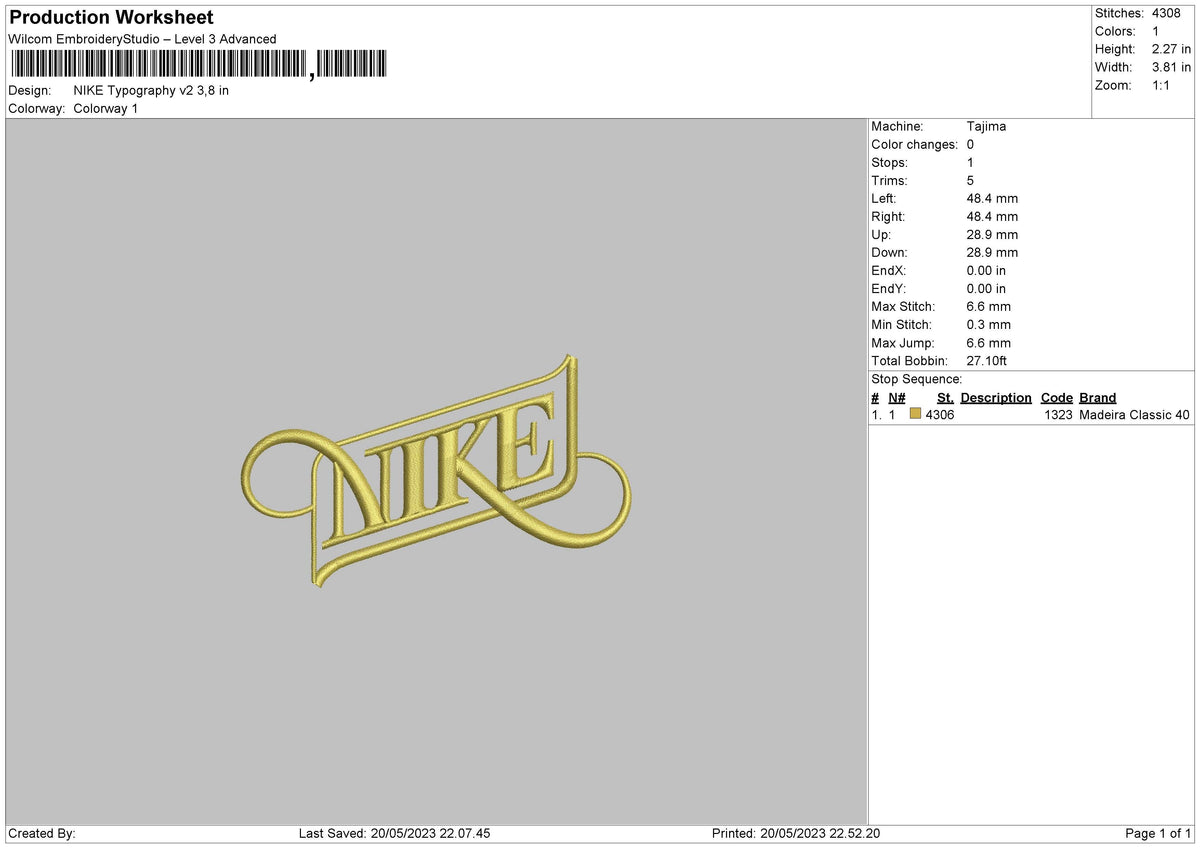The image size is (1200, 848).
Task: Click design name 'NIKE Typography v2 3,8 in'
Action: (151, 90)
